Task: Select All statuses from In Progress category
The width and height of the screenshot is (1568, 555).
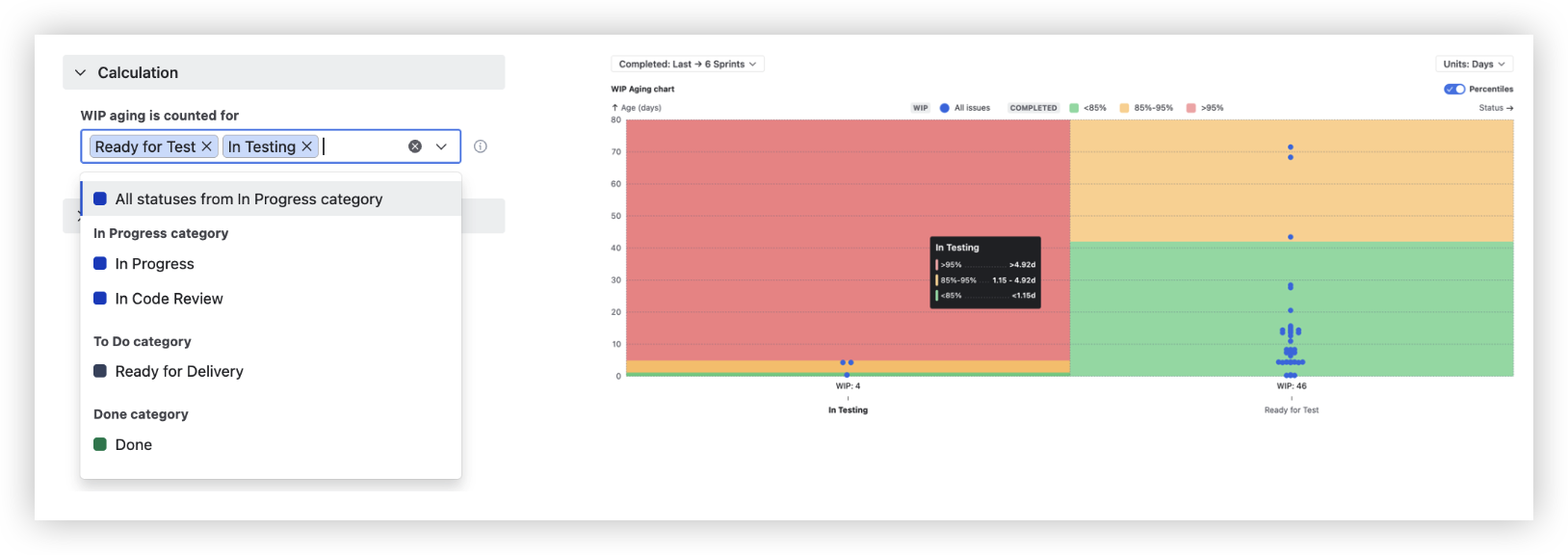Action: point(271,198)
